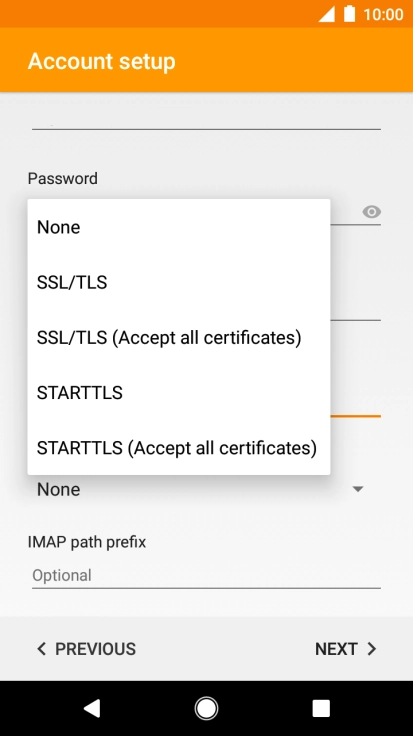The image size is (413, 736).
Task: Tap the Android back navigation triangle
Action: point(92,708)
